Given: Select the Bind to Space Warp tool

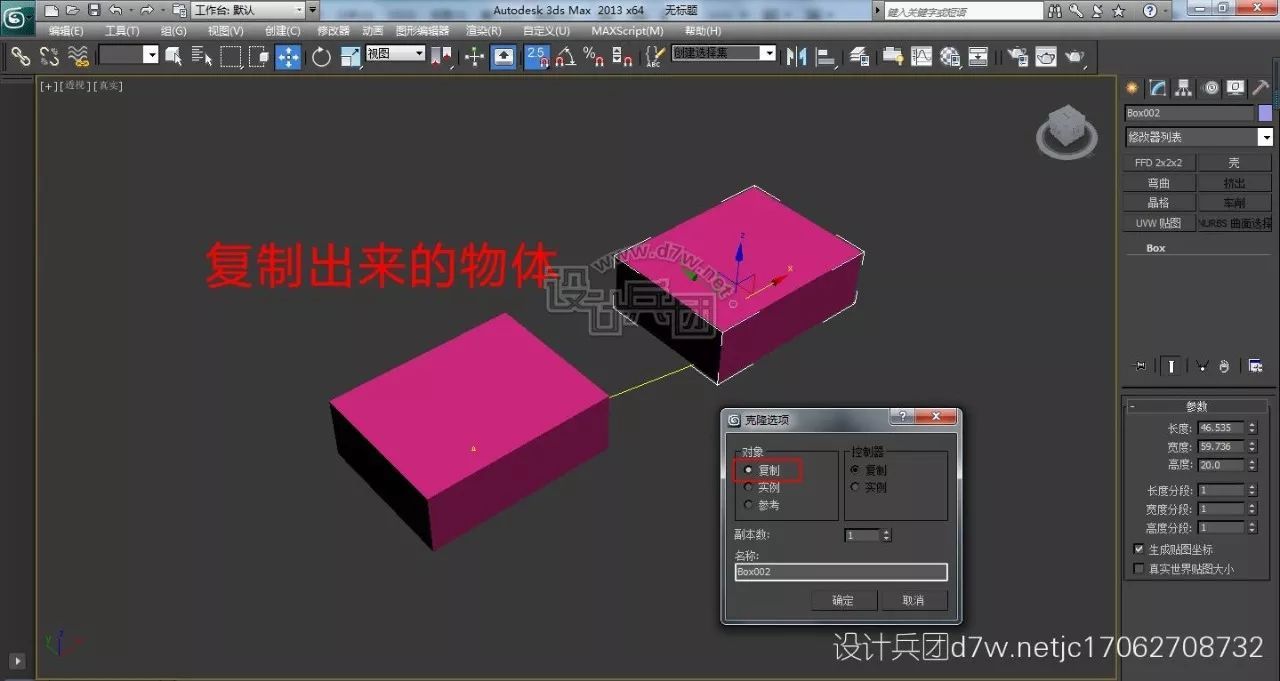Looking at the screenshot, I should (x=78, y=56).
